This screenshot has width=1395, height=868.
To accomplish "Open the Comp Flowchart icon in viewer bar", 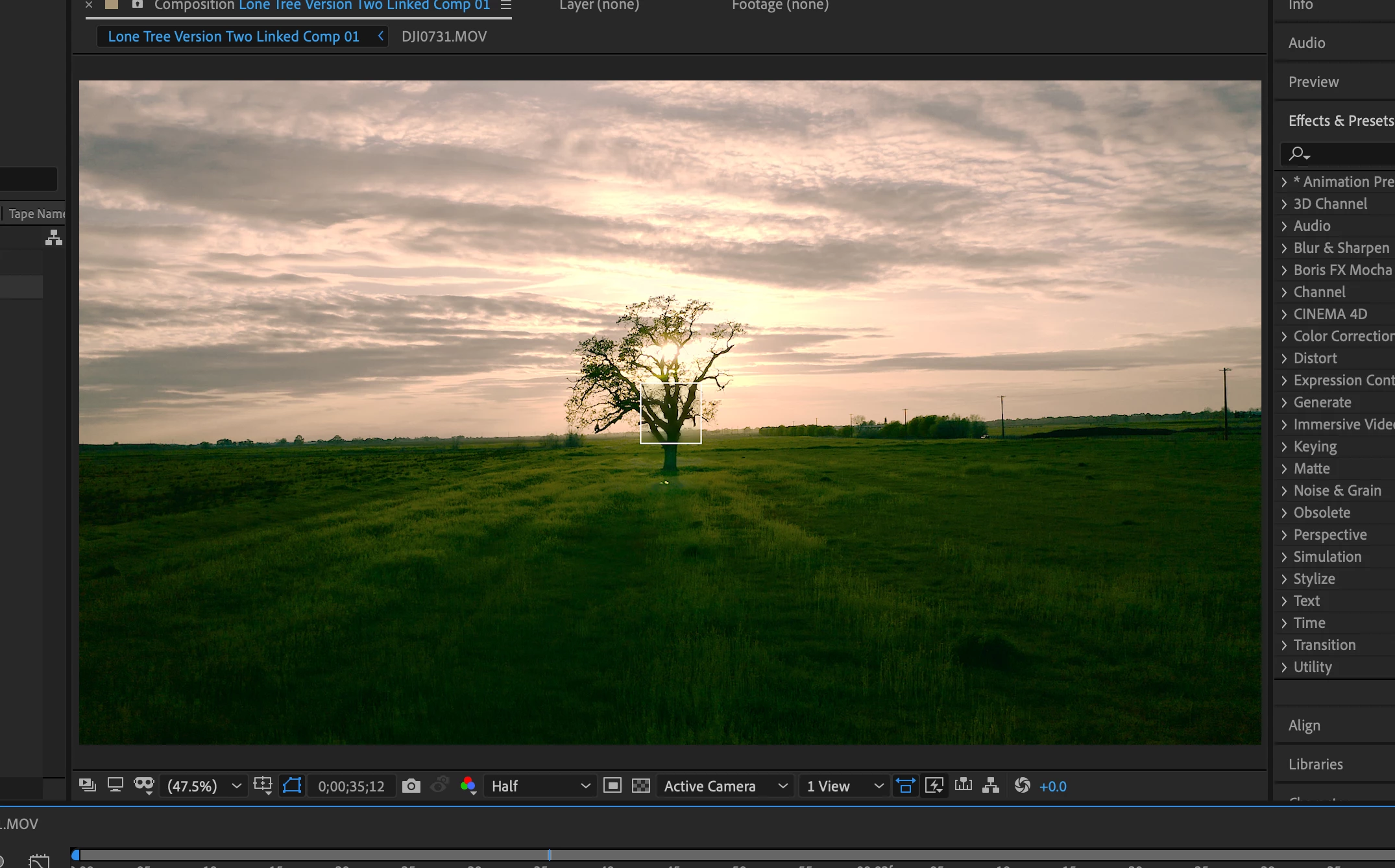I will pyautogui.click(x=991, y=786).
